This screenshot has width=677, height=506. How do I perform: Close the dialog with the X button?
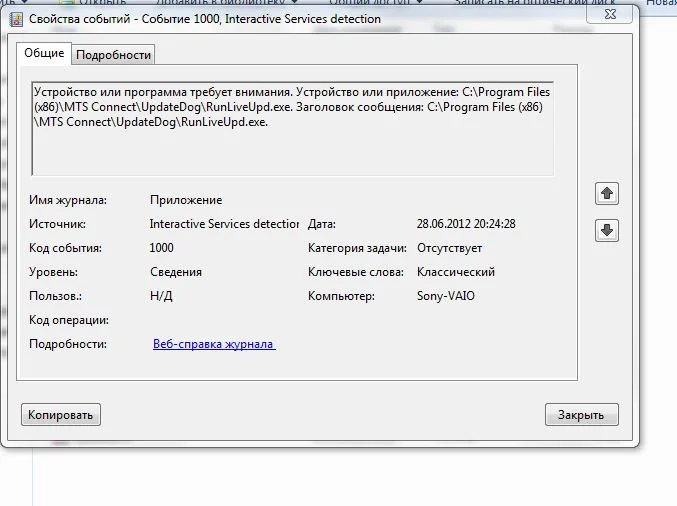[x=610, y=14]
